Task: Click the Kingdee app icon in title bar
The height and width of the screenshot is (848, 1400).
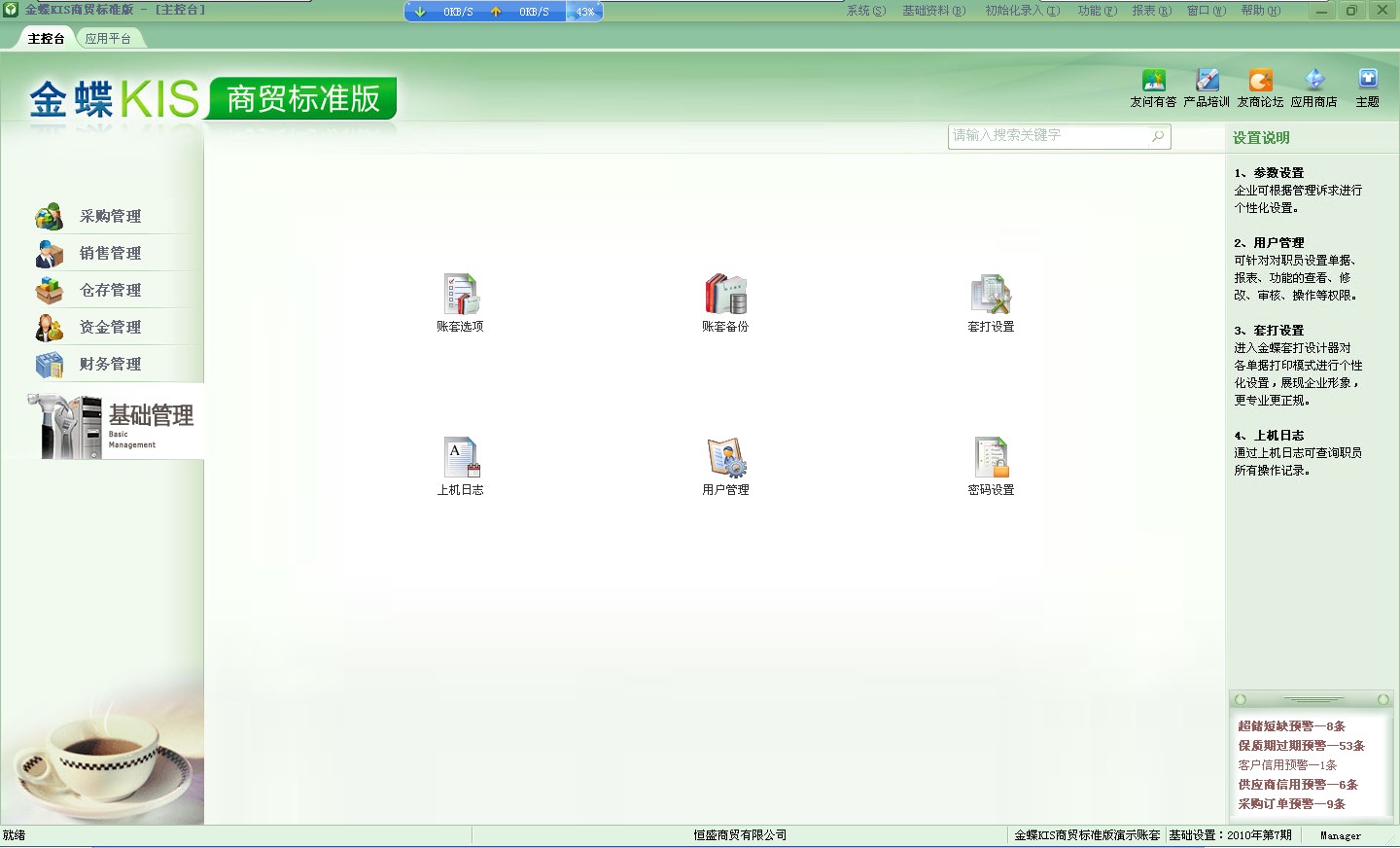Action: [11, 10]
